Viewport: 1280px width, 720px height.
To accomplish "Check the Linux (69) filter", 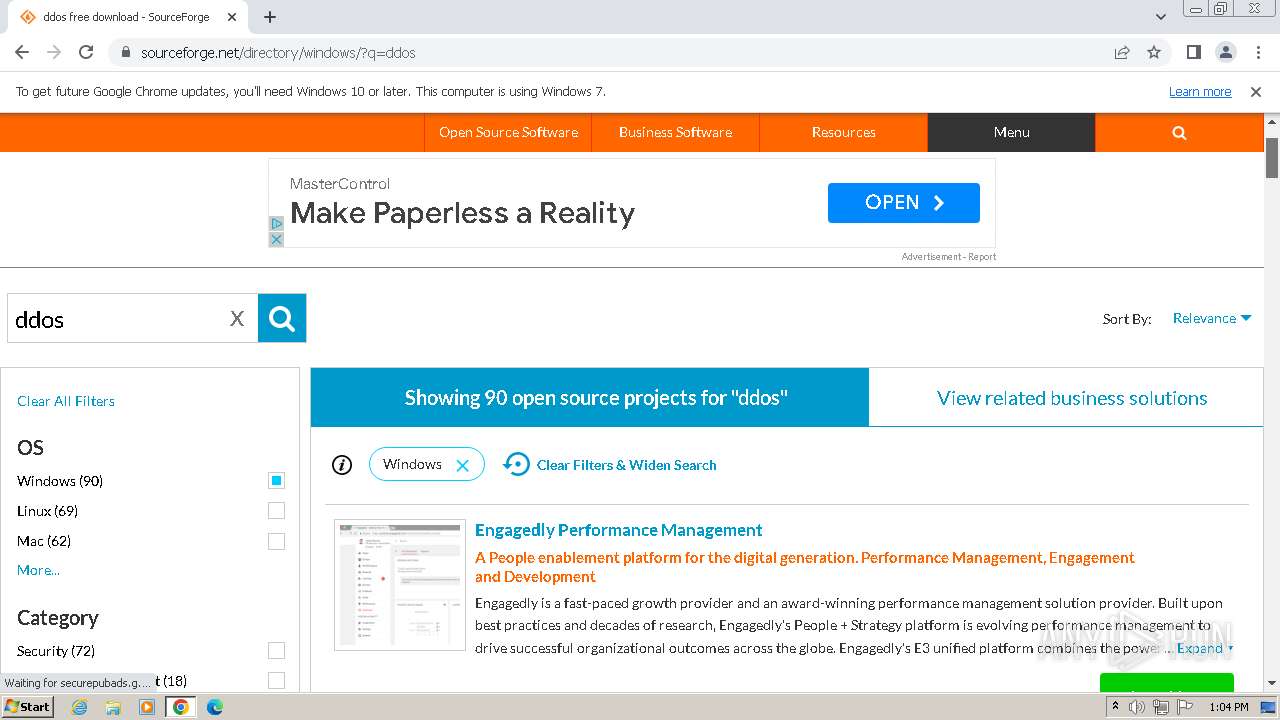I will point(276,511).
